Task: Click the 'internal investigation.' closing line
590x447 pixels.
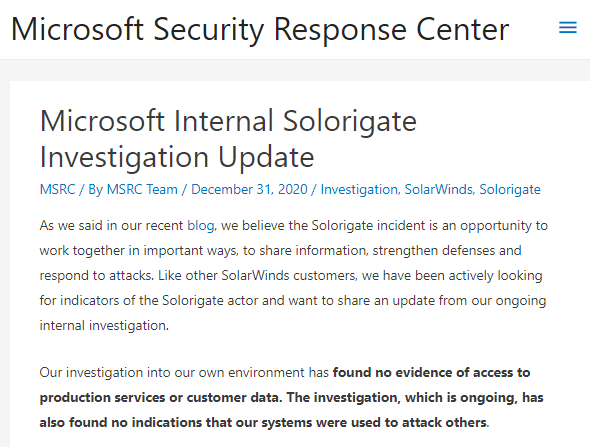Action: pyautogui.click(x=104, y=325)
